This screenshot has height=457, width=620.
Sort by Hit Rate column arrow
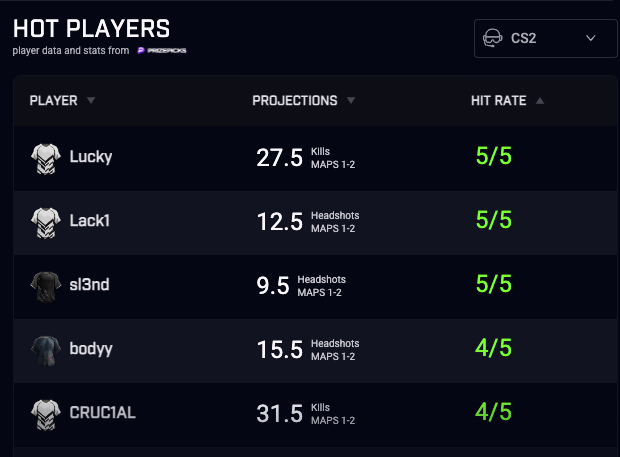[x=540, y=100]
